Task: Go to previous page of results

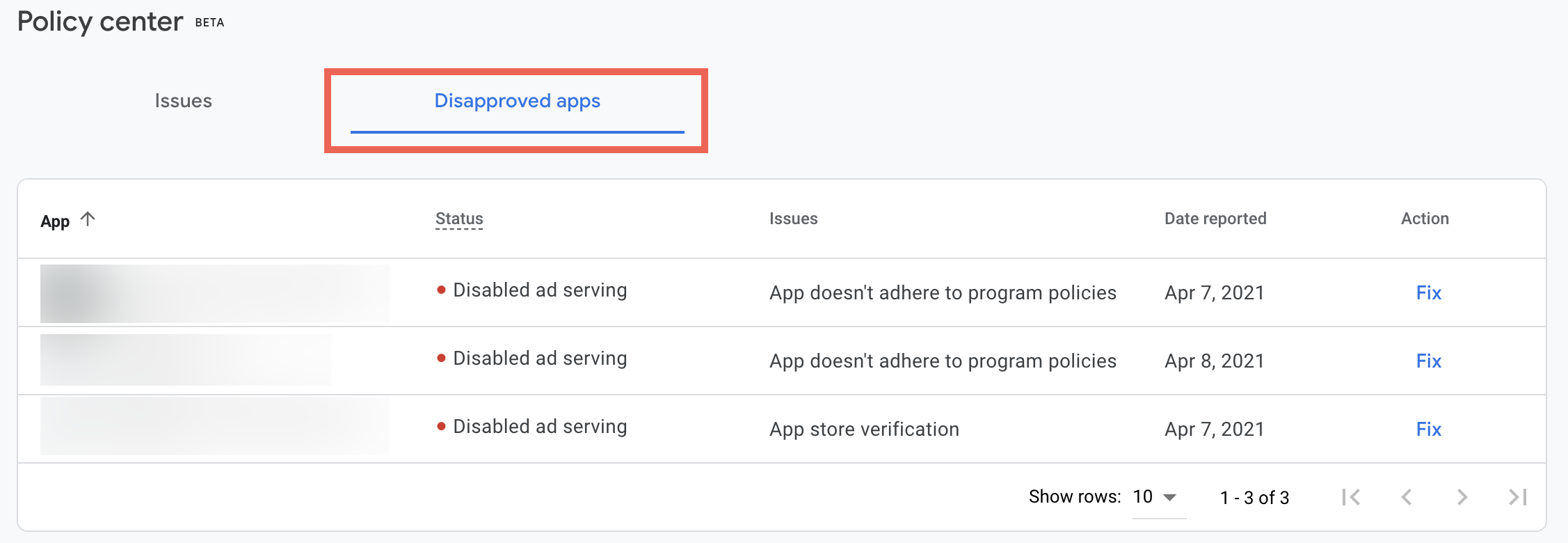Action: point(1407,497)
